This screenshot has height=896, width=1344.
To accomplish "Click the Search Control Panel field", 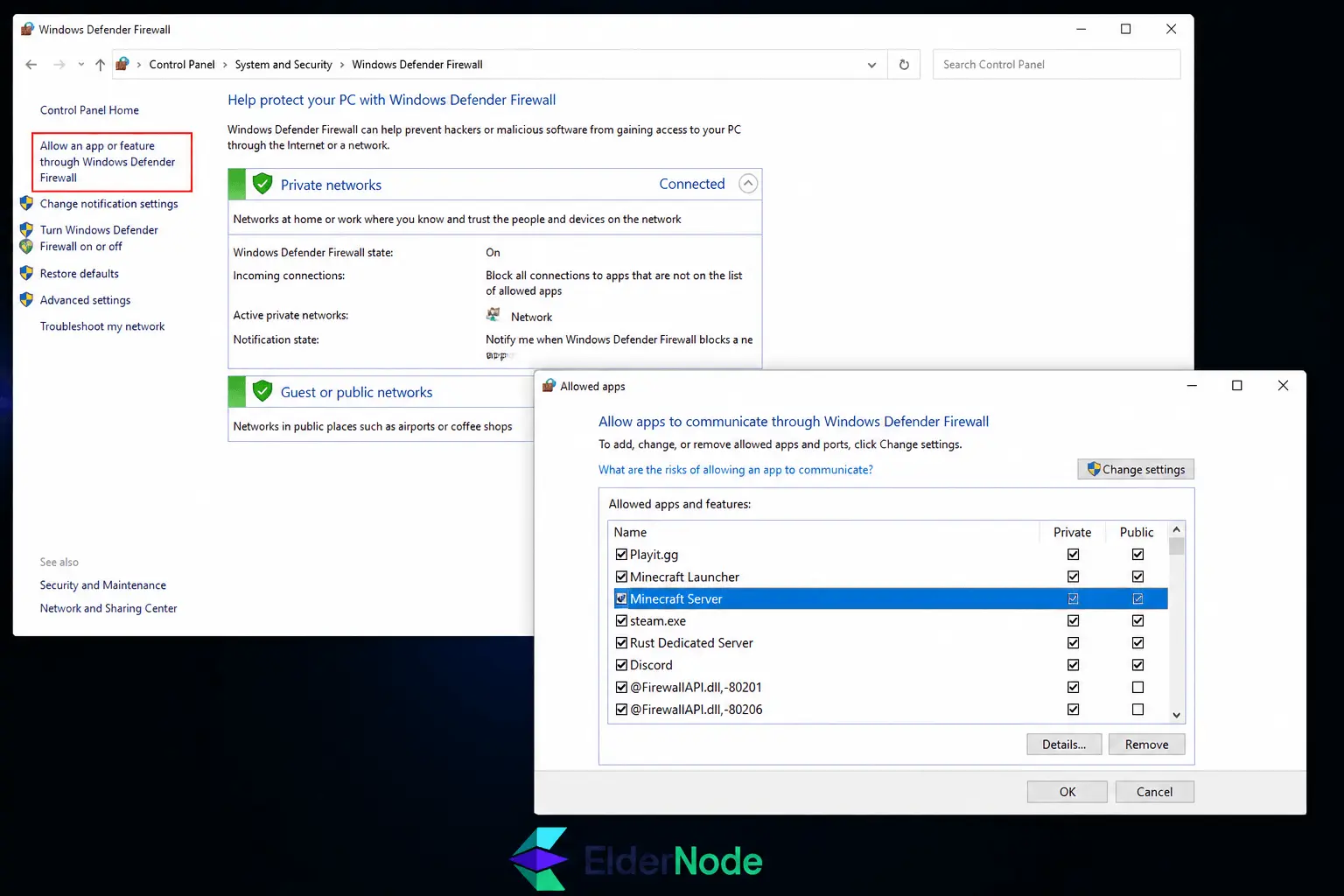I will click(x=1056, y=65).
